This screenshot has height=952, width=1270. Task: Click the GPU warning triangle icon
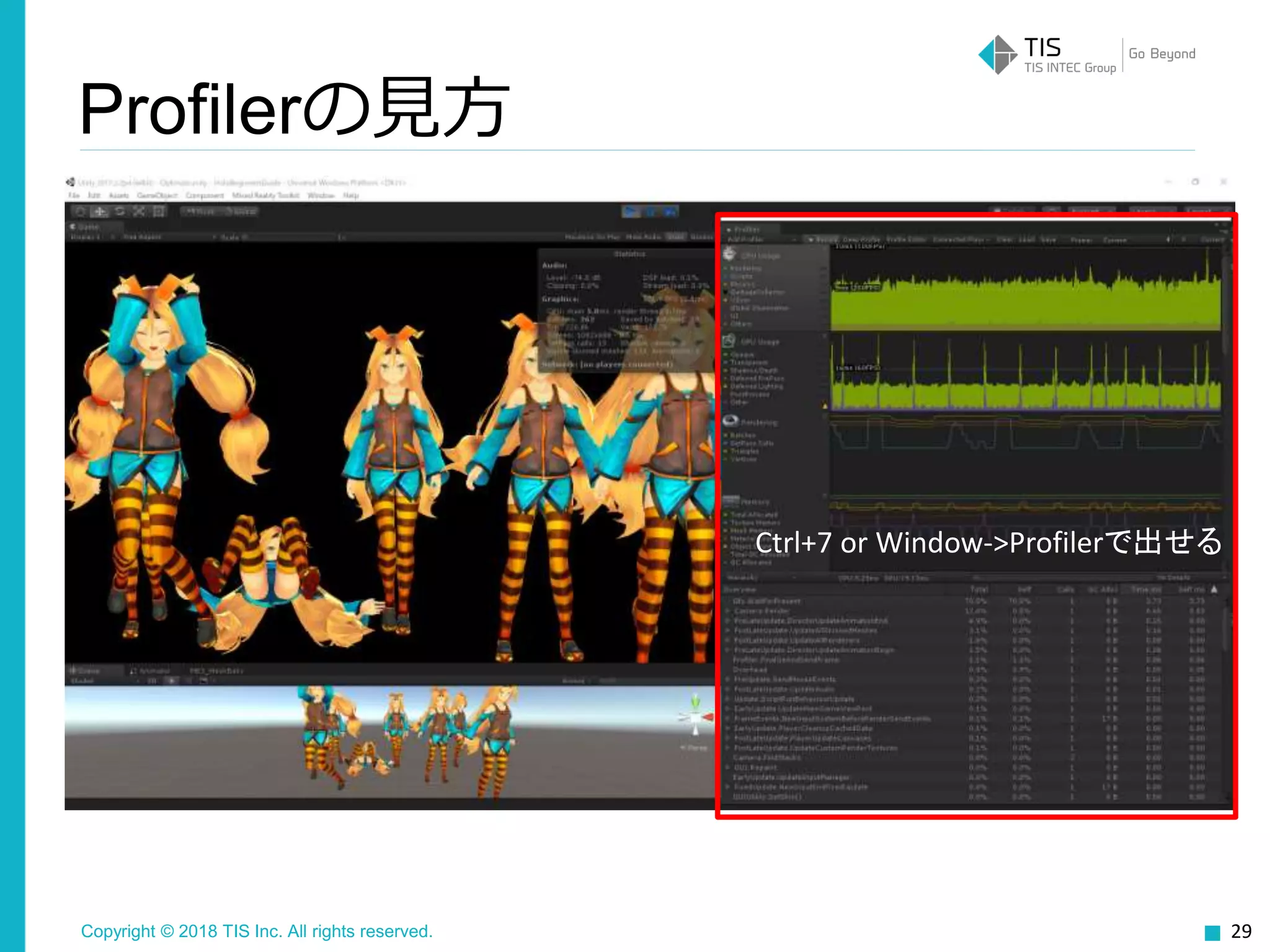(x=825, y=407)
